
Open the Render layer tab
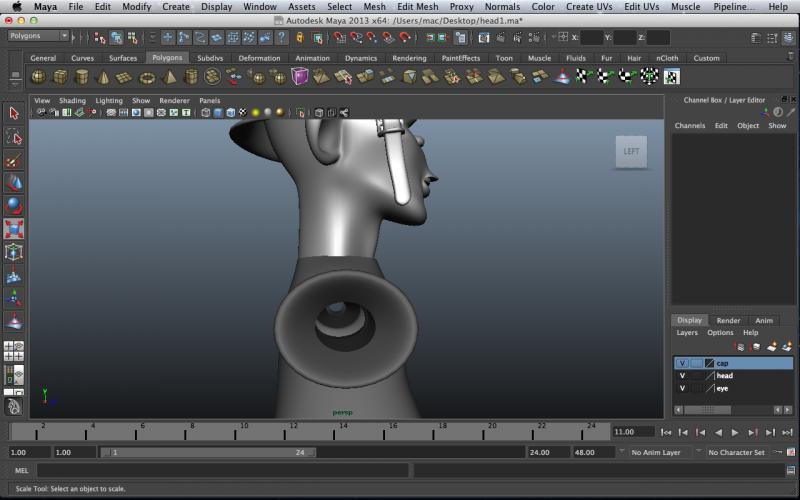tap(728, 320)
